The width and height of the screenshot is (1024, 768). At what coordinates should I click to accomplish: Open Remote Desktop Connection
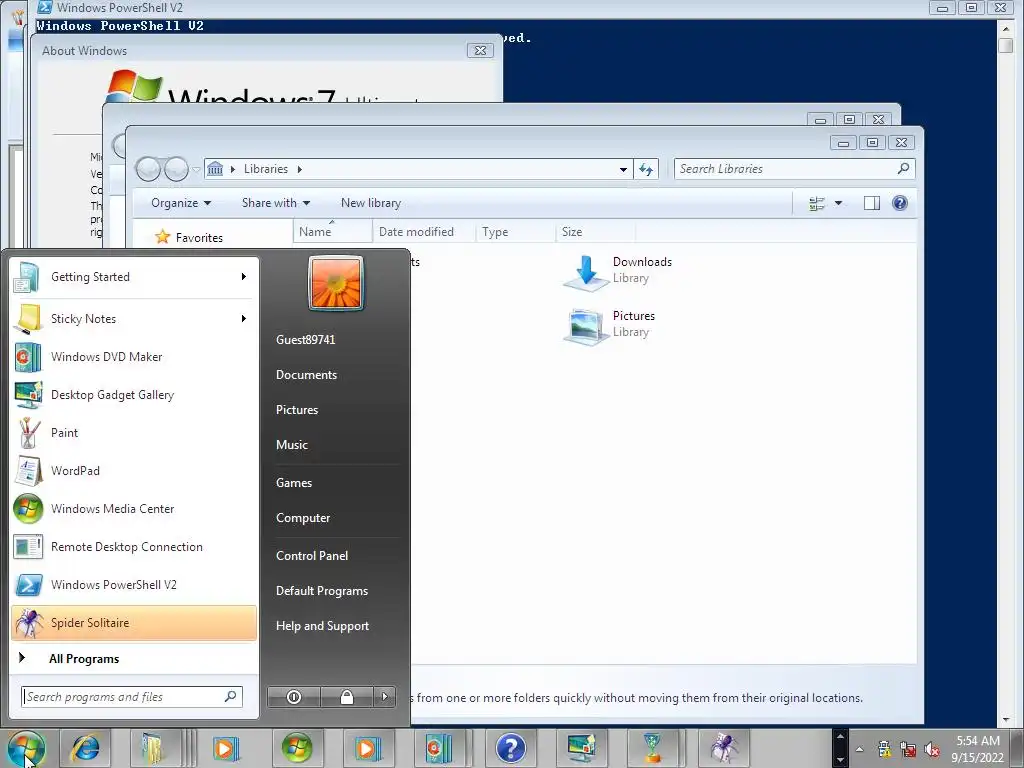coord(133,547)
